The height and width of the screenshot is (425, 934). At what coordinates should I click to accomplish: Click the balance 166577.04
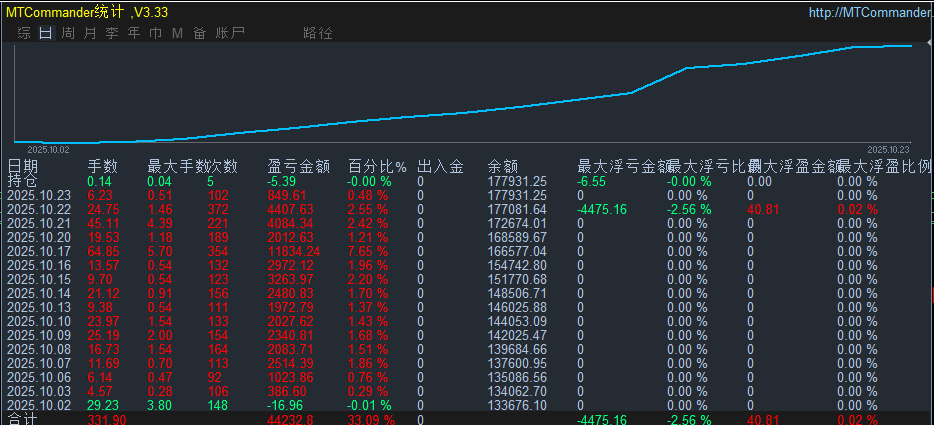tap(517, 252)
